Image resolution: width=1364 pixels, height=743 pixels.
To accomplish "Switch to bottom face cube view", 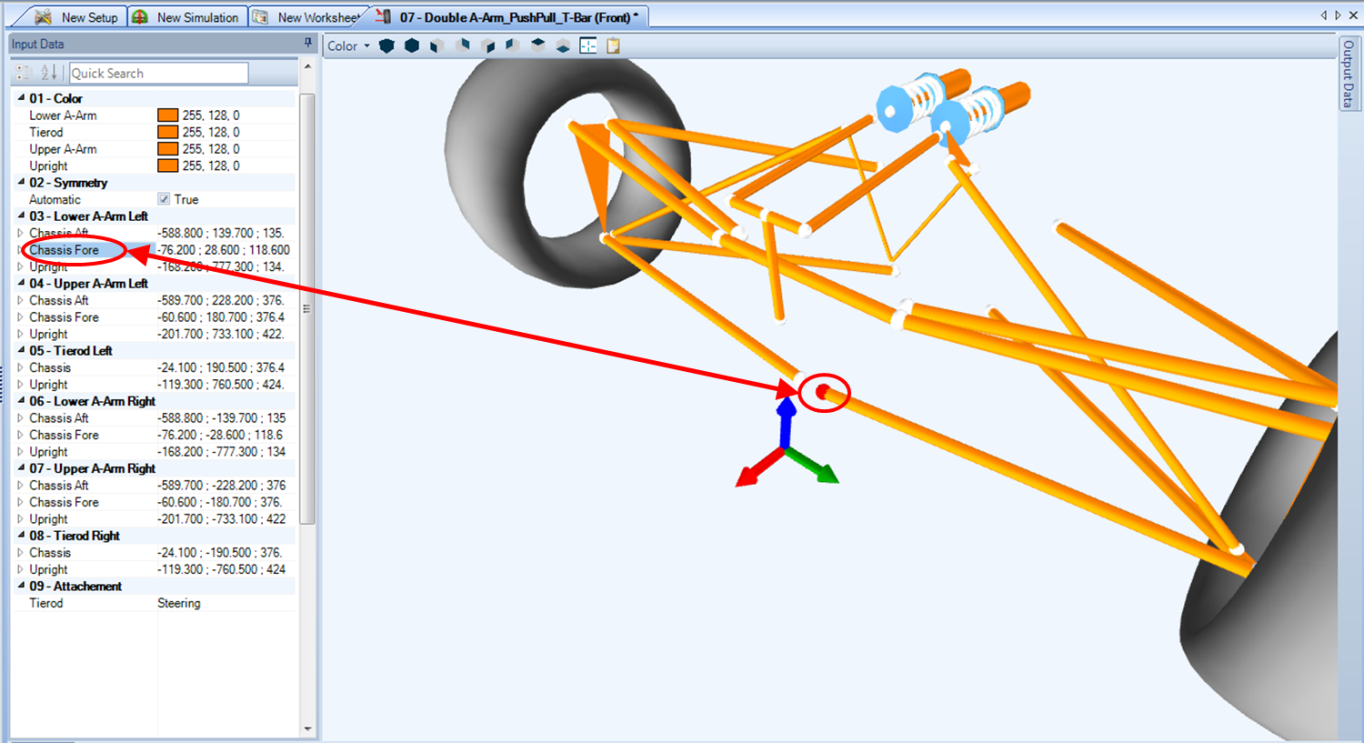I will click(x=563, y=46).
